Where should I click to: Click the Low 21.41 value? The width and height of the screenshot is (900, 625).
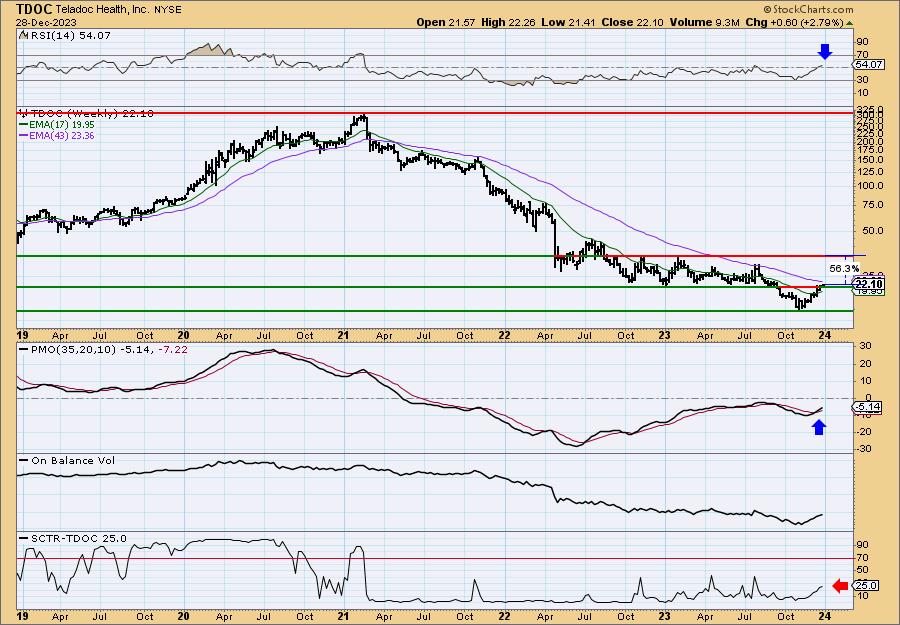tap(567, 22)
